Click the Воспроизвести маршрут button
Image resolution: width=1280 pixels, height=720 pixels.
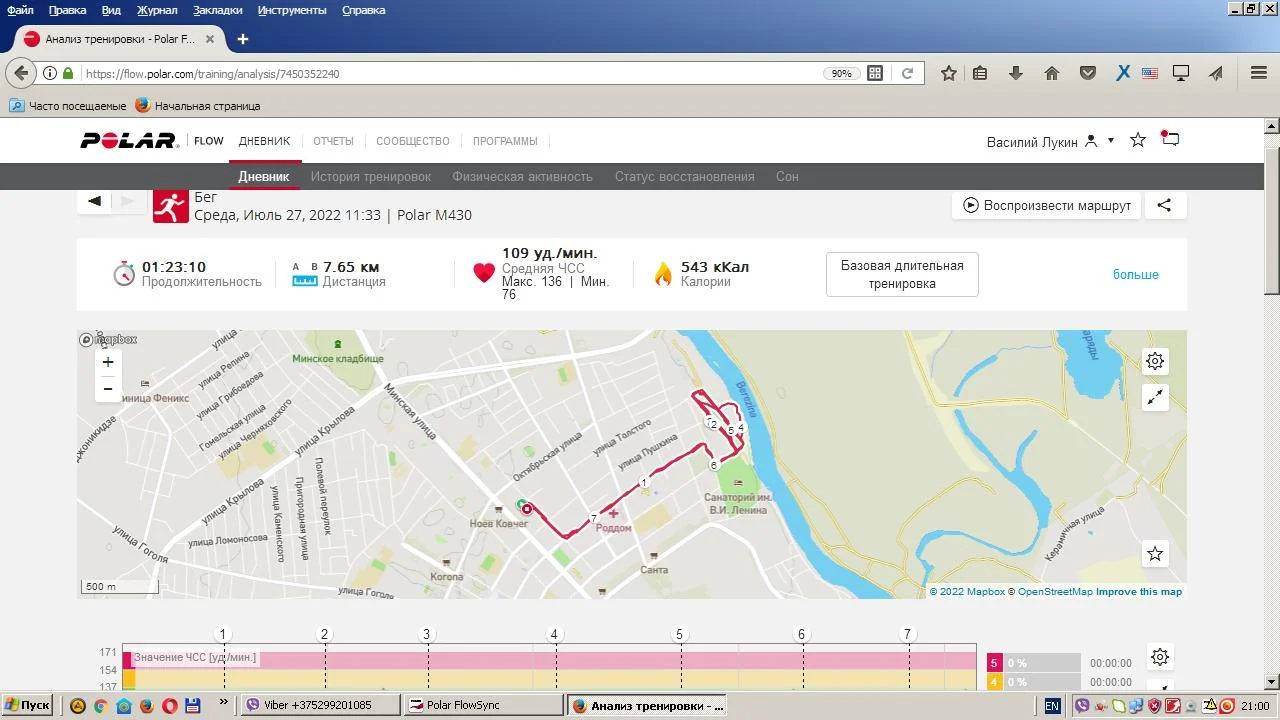click(x=1046, y=205)
